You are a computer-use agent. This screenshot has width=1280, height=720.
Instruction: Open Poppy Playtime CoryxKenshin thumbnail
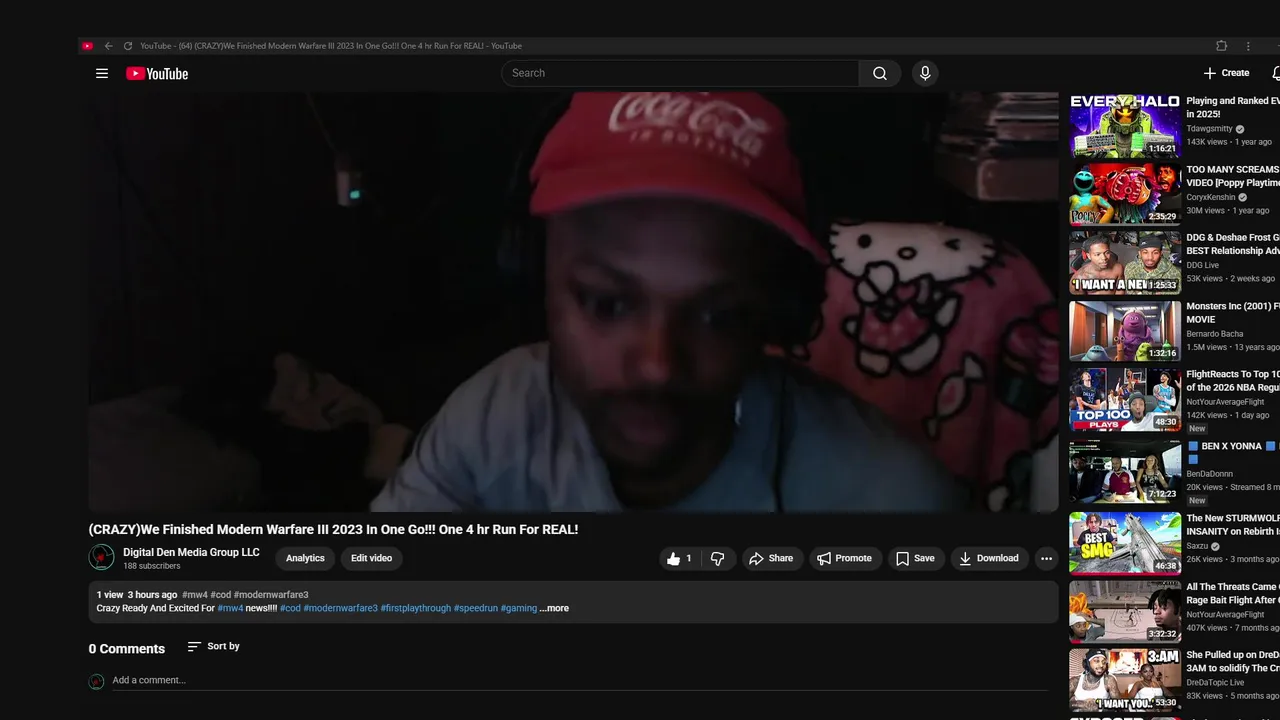tap(1125, 195)
